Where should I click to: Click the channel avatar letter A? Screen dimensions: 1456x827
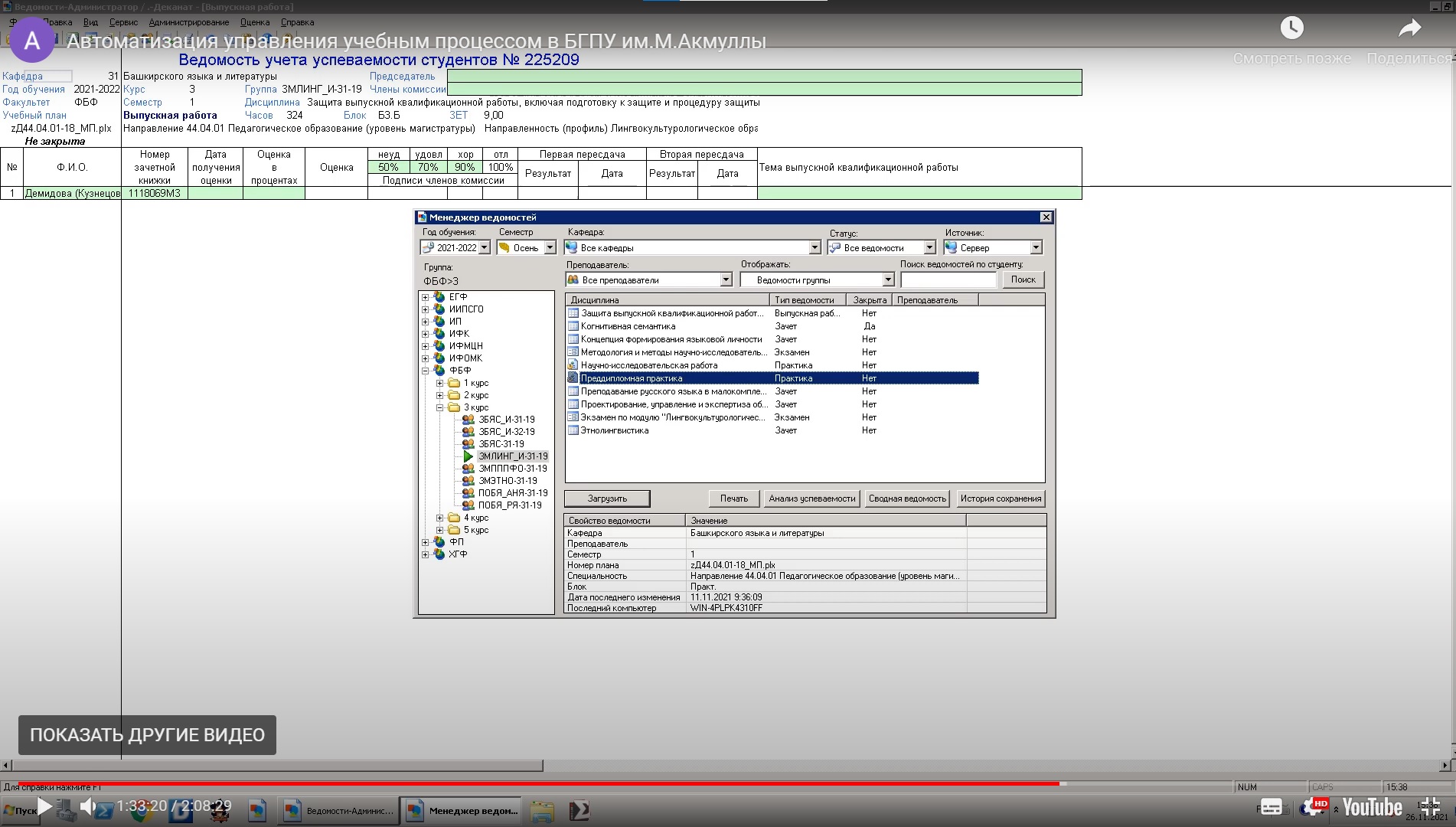coord(31,41)
